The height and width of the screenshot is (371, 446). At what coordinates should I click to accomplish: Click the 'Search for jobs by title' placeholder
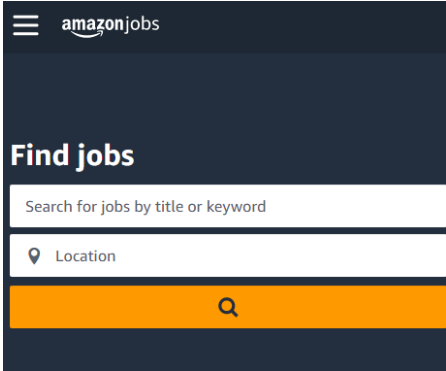click(x=105, y=207)
